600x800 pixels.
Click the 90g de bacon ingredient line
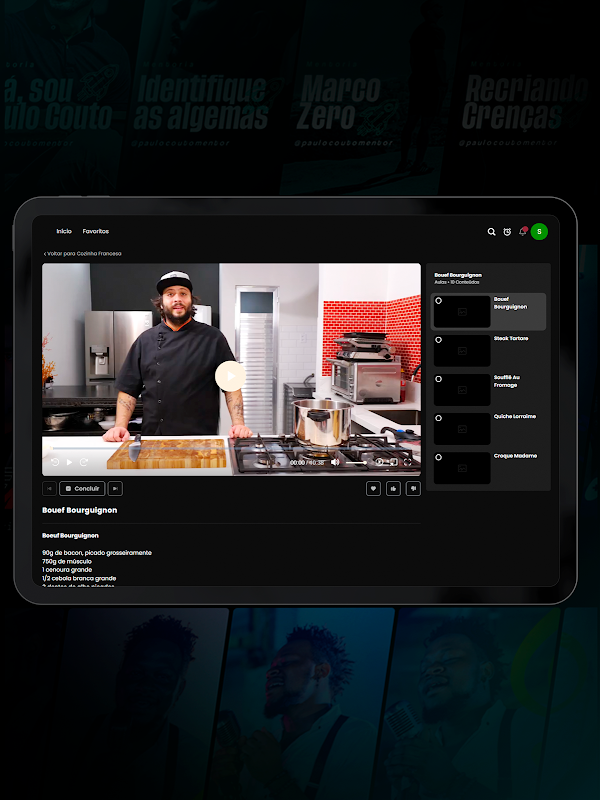(97, 553)
